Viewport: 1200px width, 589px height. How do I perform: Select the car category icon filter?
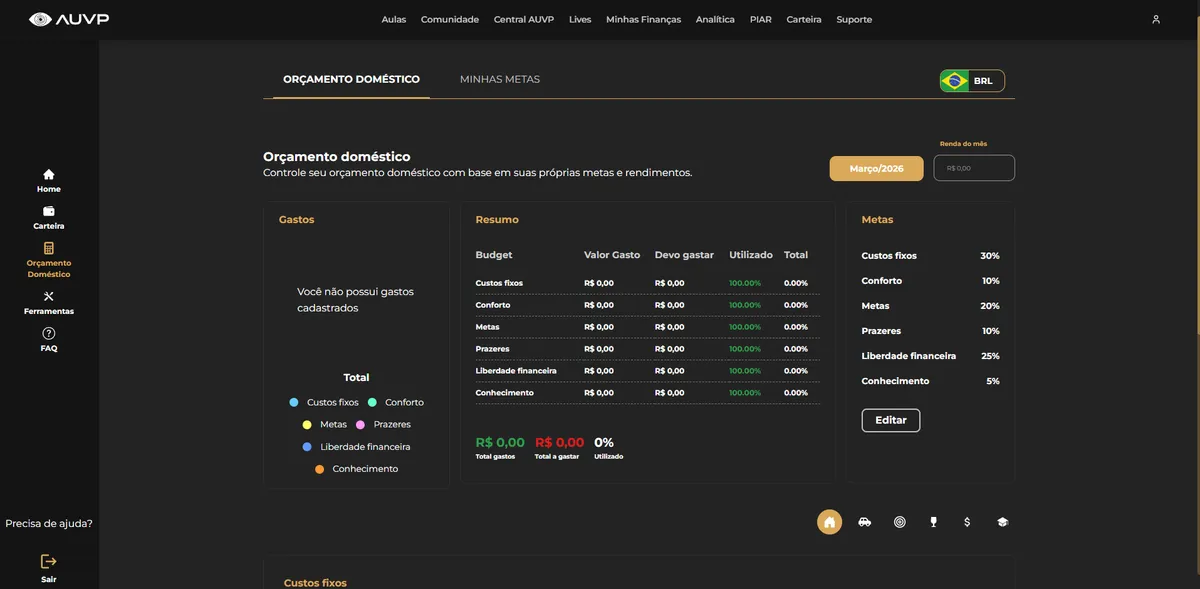(x=864, y=522)
